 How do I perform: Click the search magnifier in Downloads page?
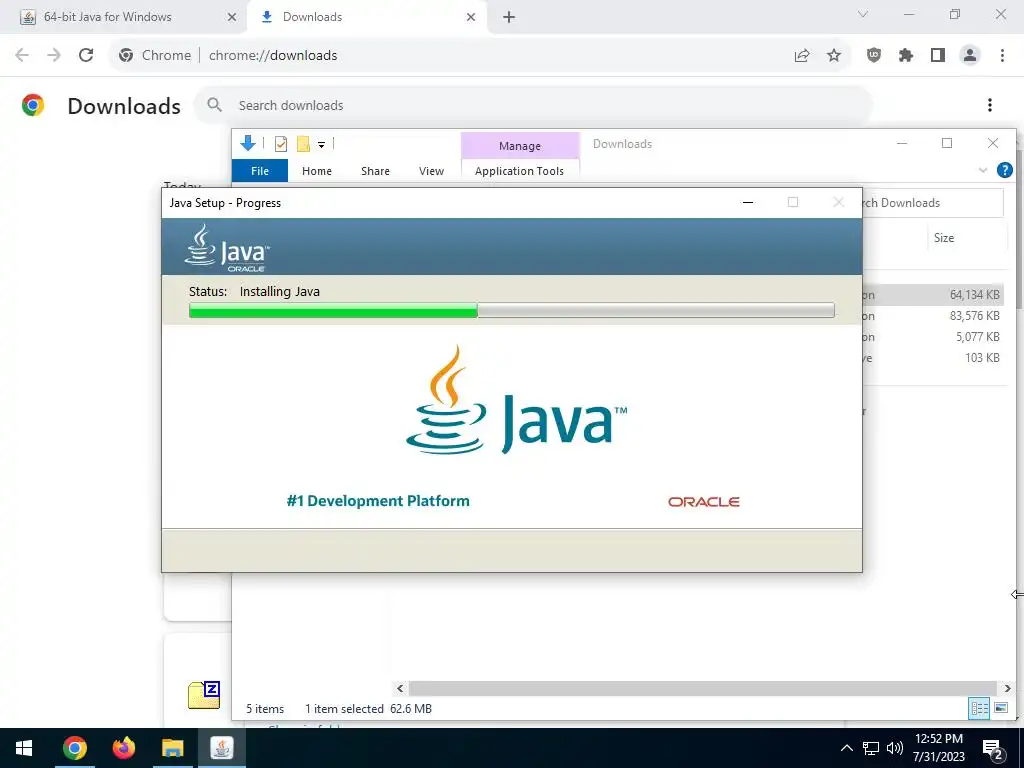pyautogui.click(x=214, y=104)
